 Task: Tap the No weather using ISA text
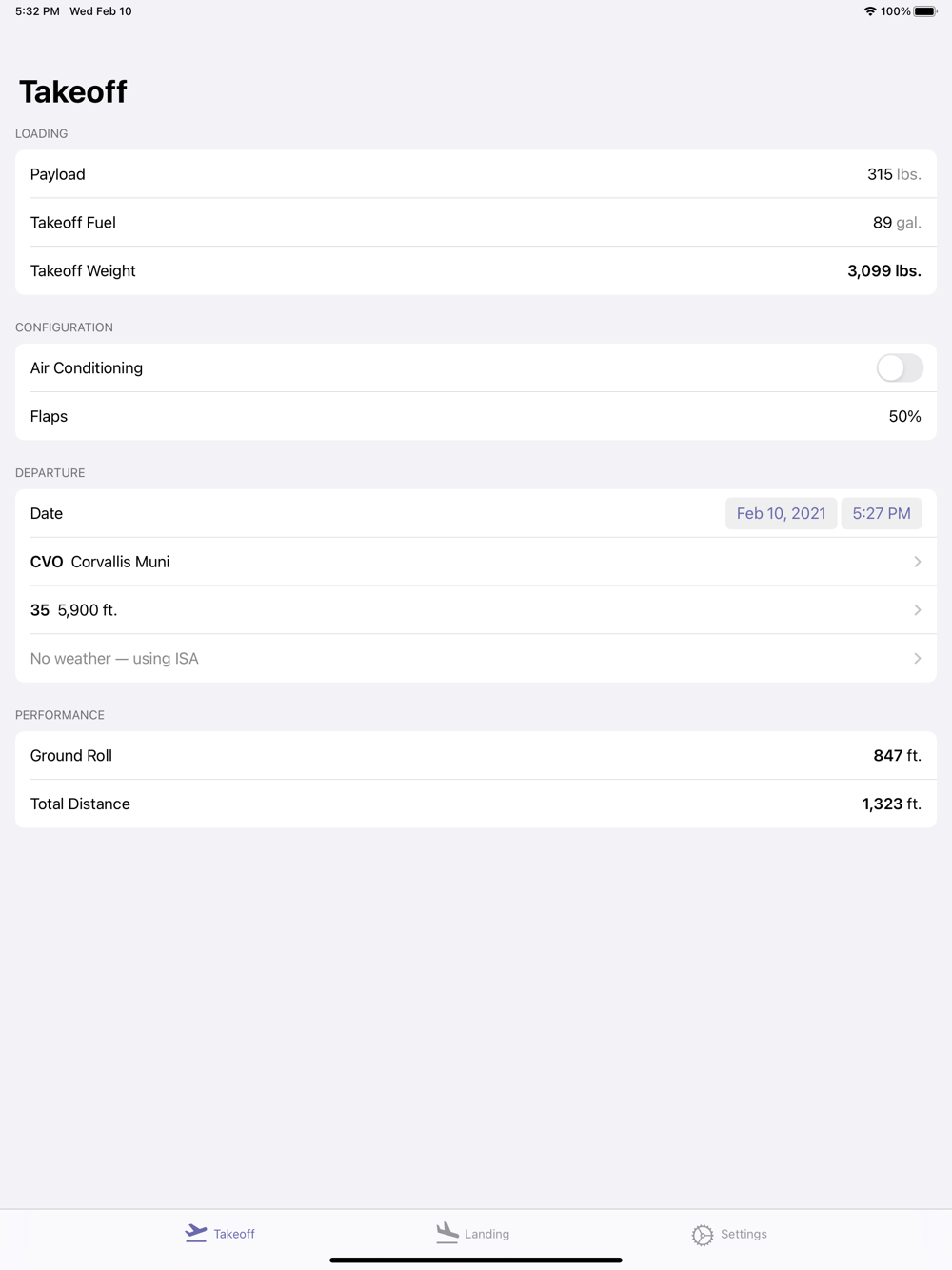click(x=114, y=659)
